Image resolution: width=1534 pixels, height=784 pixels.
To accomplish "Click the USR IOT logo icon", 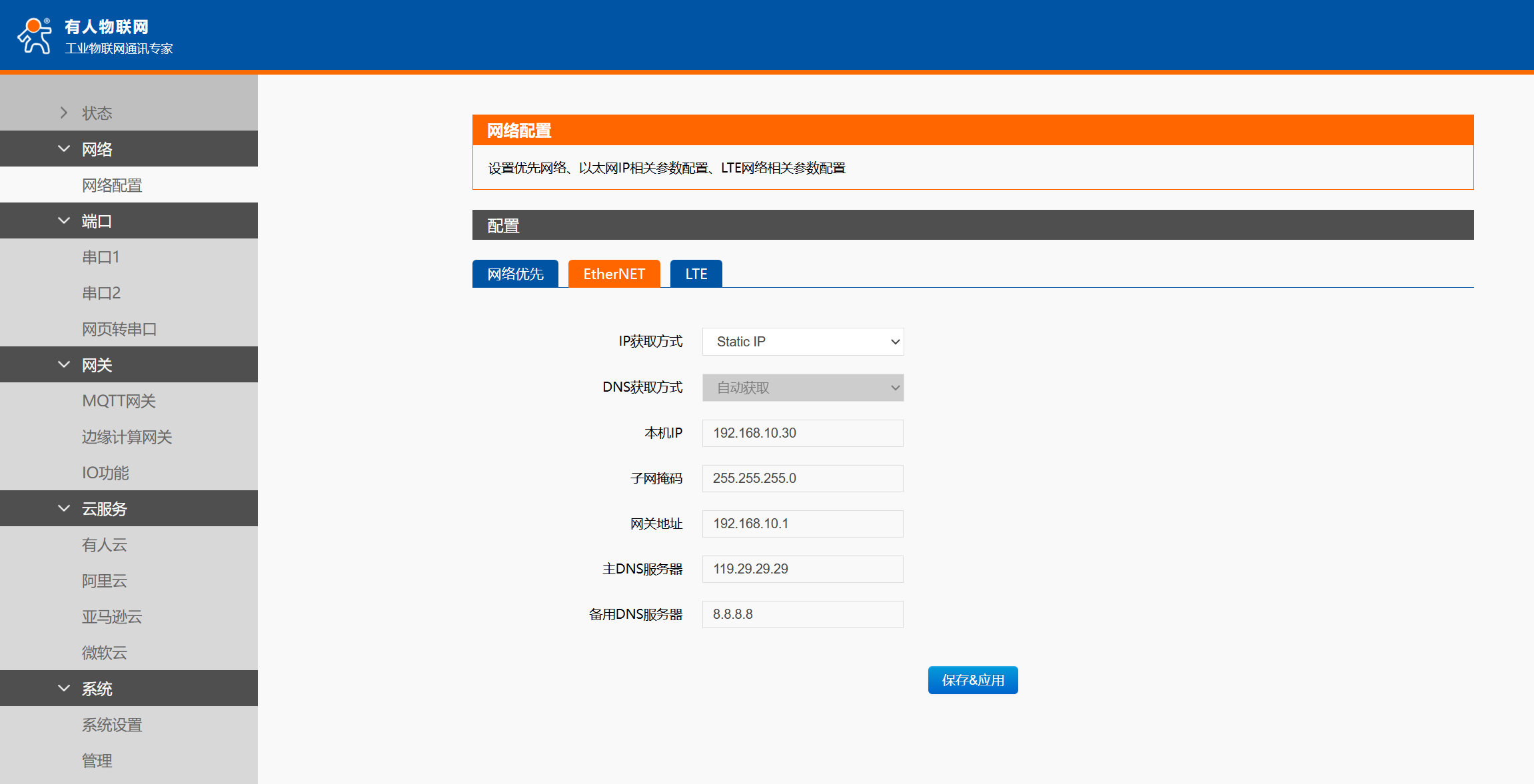I will [x=35, y=35].
